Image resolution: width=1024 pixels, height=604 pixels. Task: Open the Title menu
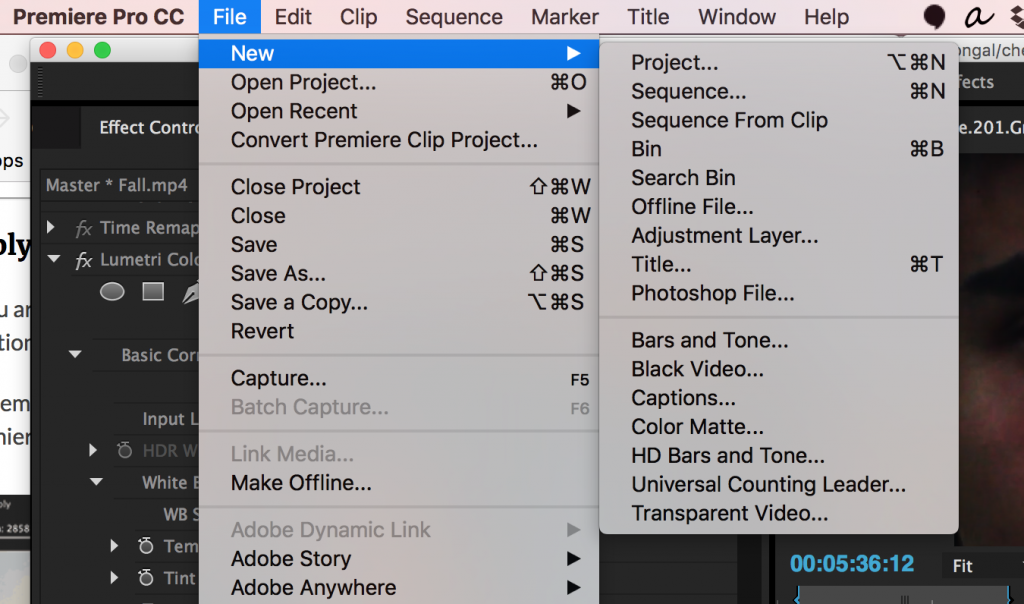coord(648,17)
